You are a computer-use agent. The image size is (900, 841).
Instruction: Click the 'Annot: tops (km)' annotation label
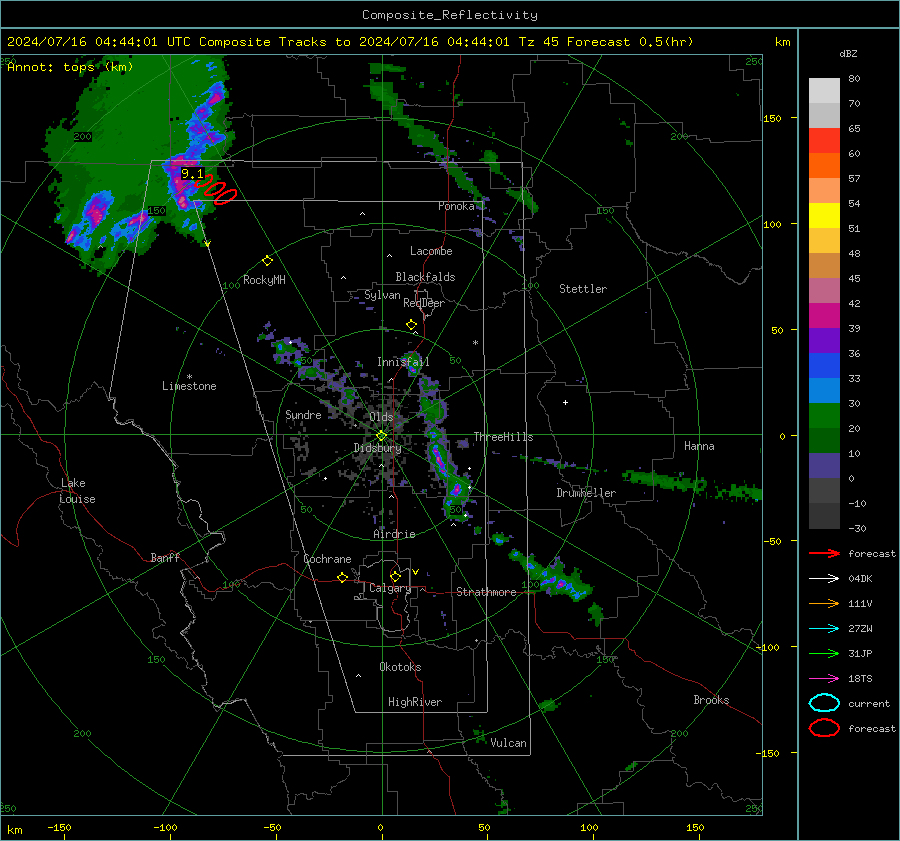coord(70,67)
